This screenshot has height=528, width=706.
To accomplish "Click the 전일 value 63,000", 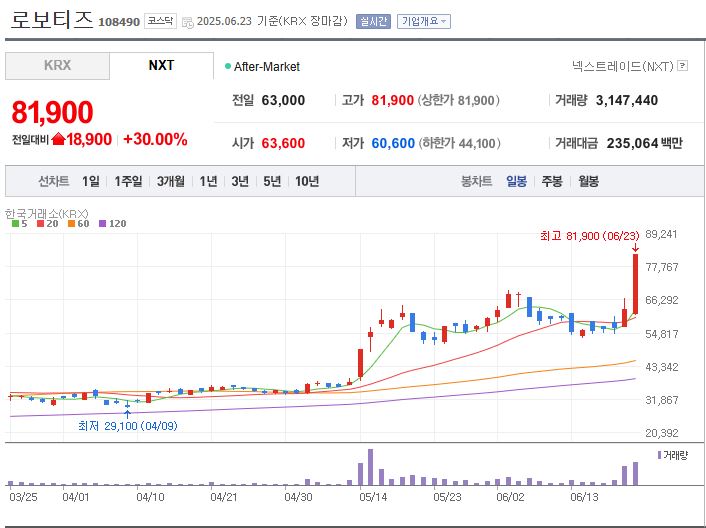I will click(x=283, y=100).
